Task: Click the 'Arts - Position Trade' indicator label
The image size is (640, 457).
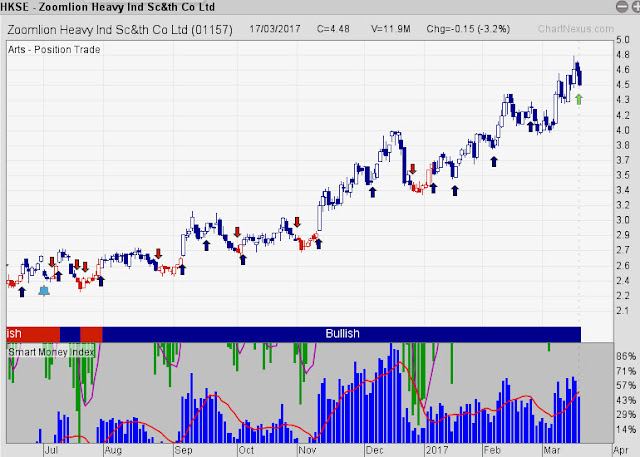Action: click(x=54, y=50)
